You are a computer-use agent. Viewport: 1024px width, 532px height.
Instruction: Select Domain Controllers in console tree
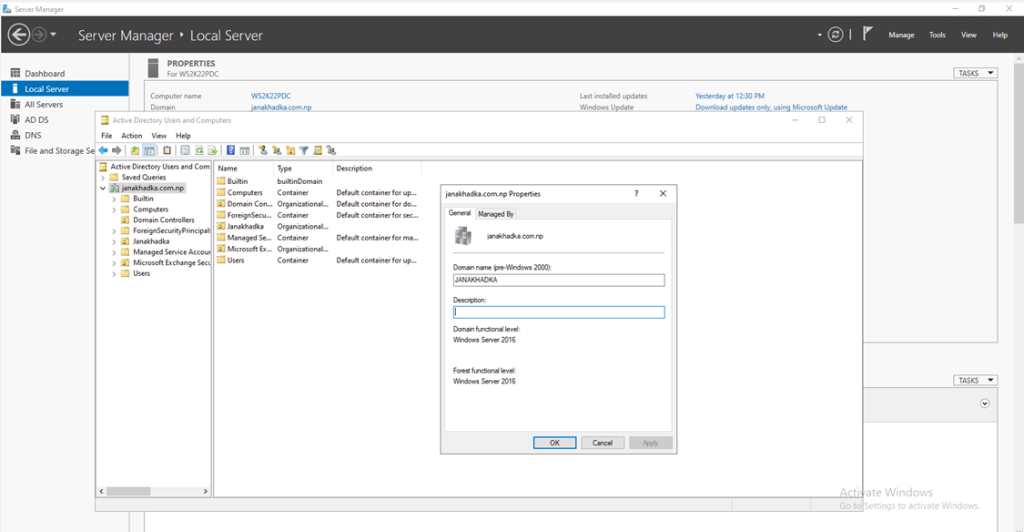[x=163, y=220]
